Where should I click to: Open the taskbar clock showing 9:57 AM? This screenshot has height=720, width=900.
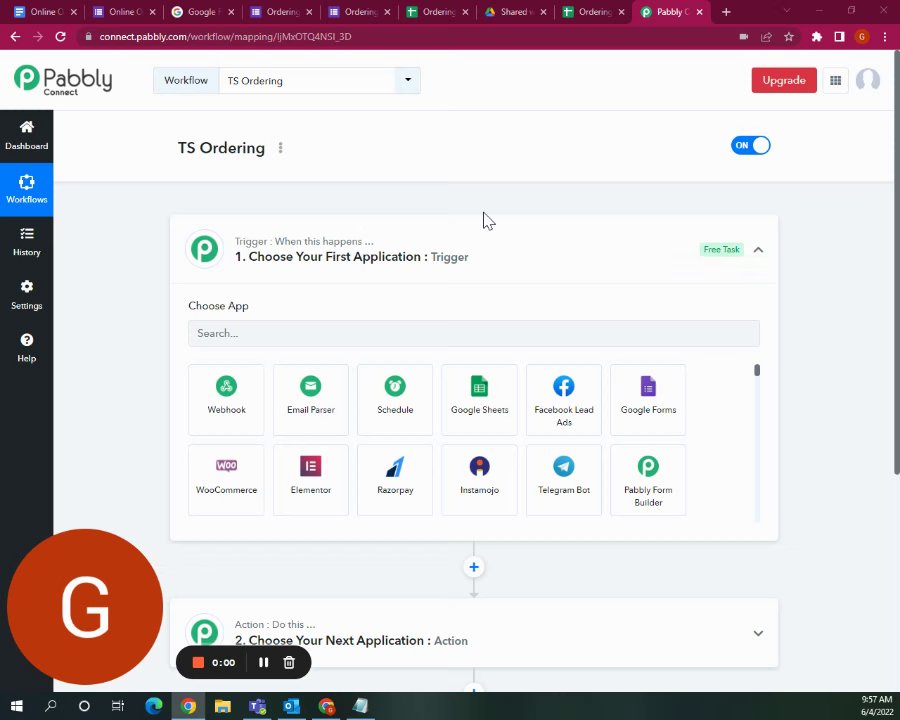pyautogui.click(x=876, y=706)
